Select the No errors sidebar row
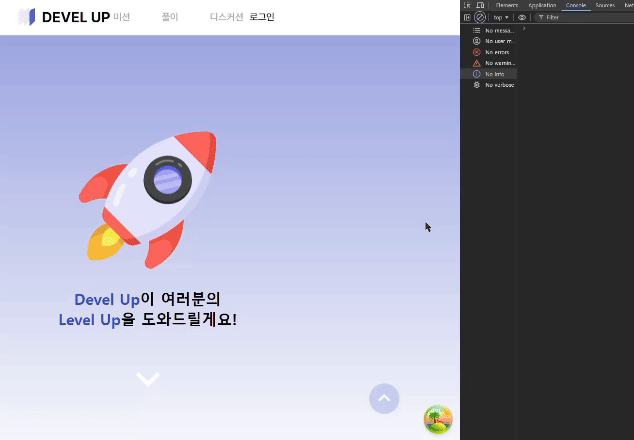The image size is (634, 440). 489,52
